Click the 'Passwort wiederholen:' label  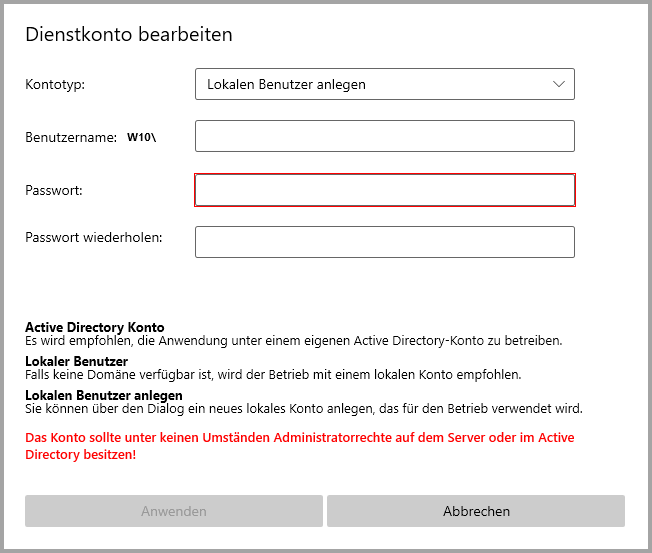(94, 237)
